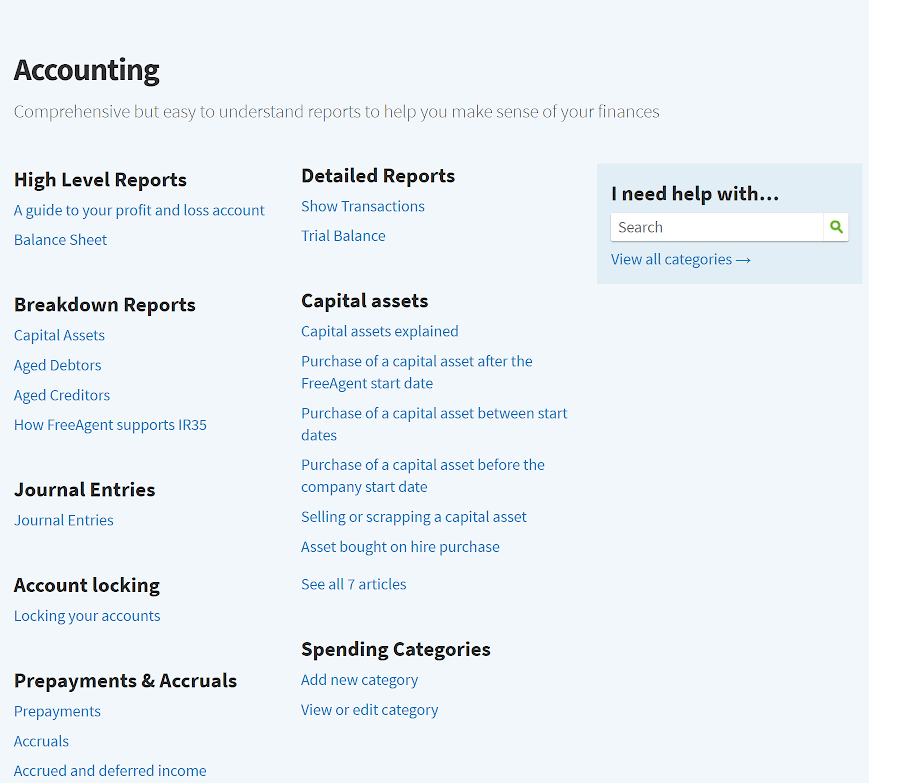Viewport: 897px width, 784px height.
Task: Open capital asset after FreeAgent start date
Action: pos(416,372)
